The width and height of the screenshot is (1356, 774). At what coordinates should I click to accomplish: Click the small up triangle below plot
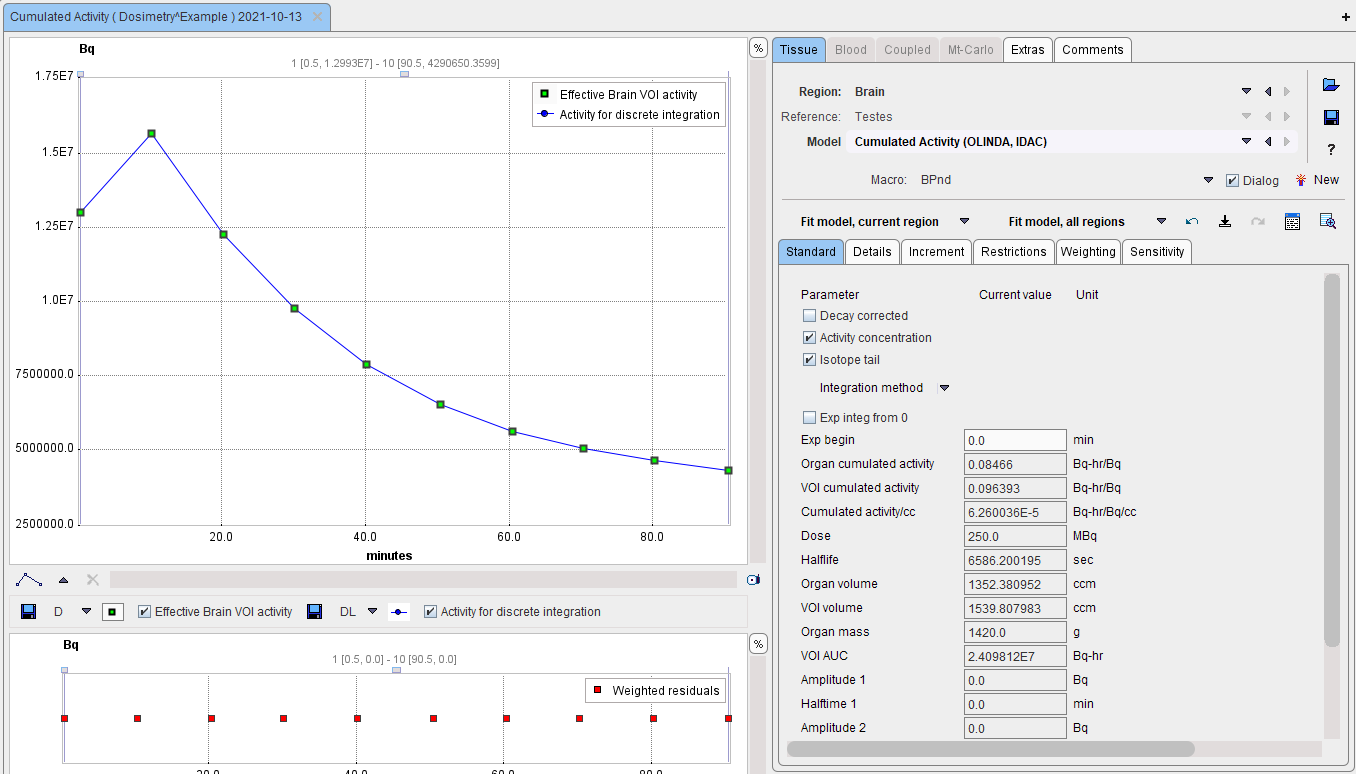pyautogui.click(x=64, y=579)
